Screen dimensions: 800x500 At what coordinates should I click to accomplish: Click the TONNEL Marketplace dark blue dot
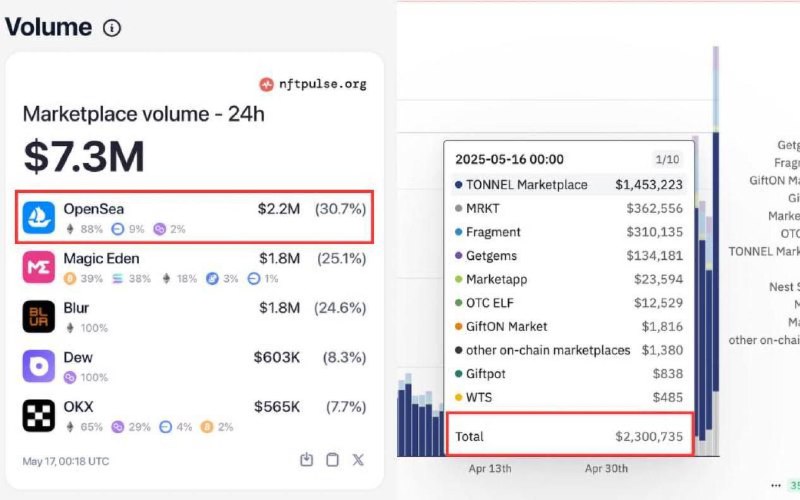458,185
